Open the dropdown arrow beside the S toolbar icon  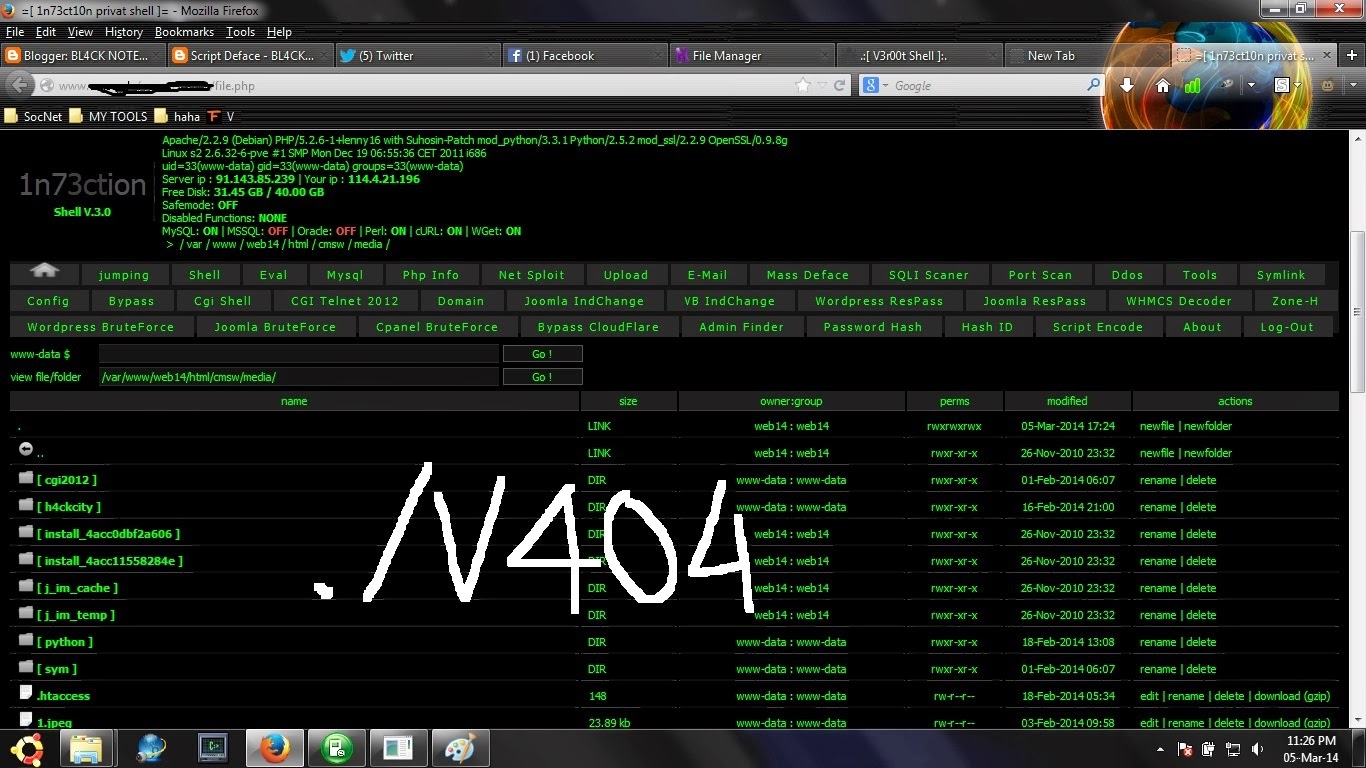1297,85
